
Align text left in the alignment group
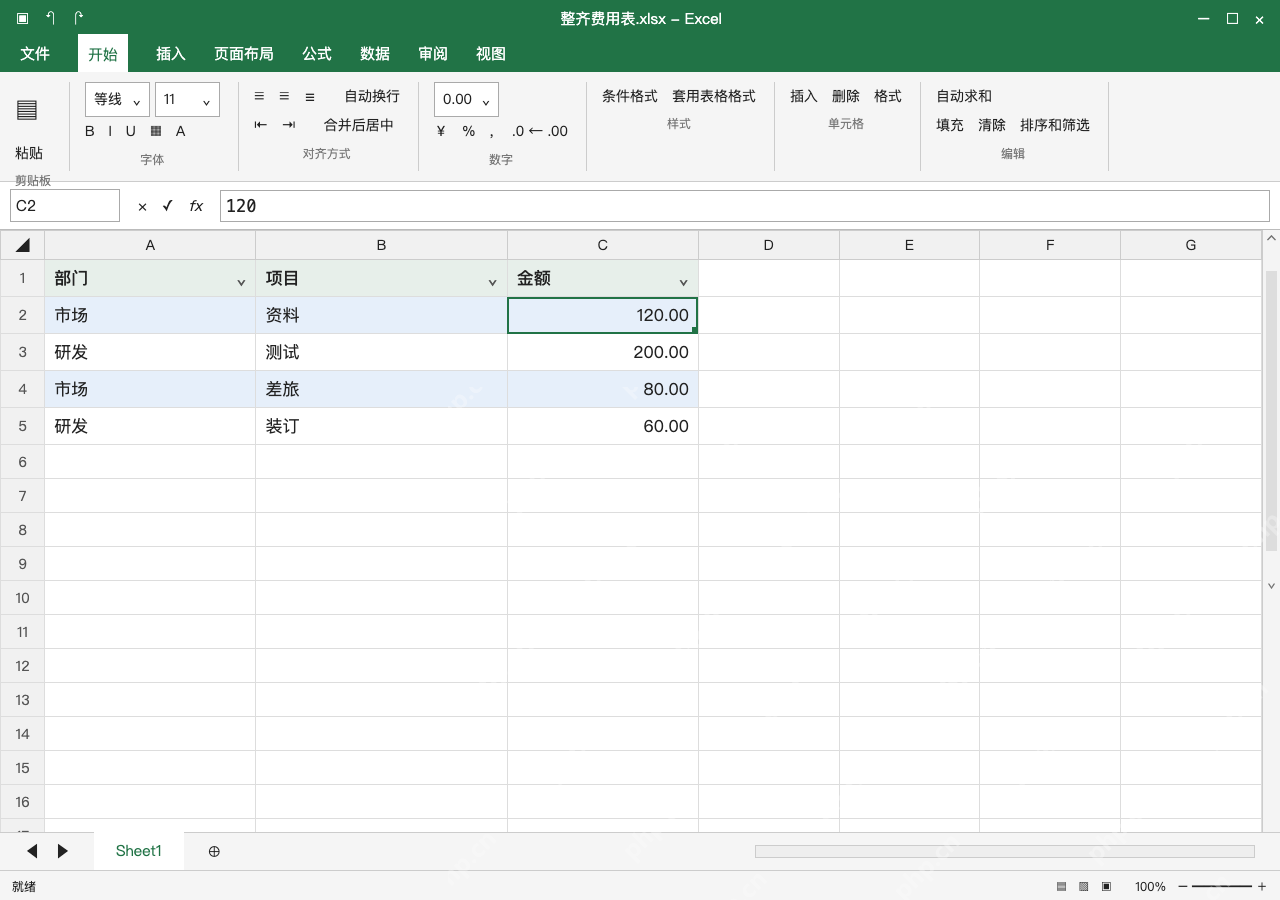(x=259, y=96)
